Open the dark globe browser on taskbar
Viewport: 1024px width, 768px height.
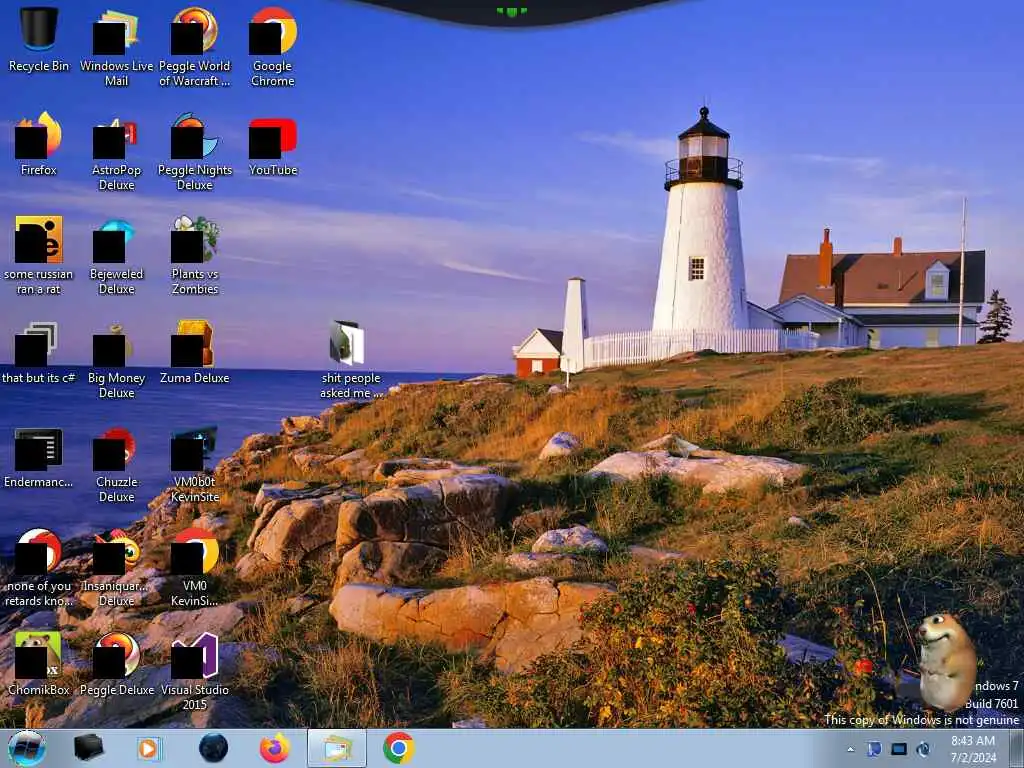pos(214,748)
